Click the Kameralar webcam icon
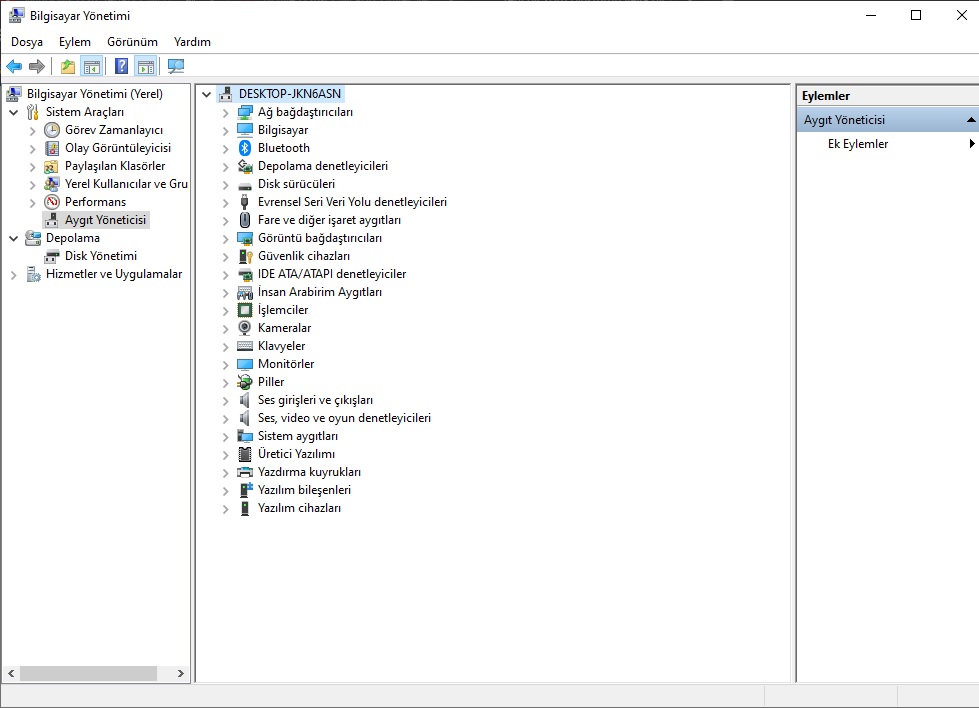The height and width of the screenshot is (708, 979). point(245,328)
